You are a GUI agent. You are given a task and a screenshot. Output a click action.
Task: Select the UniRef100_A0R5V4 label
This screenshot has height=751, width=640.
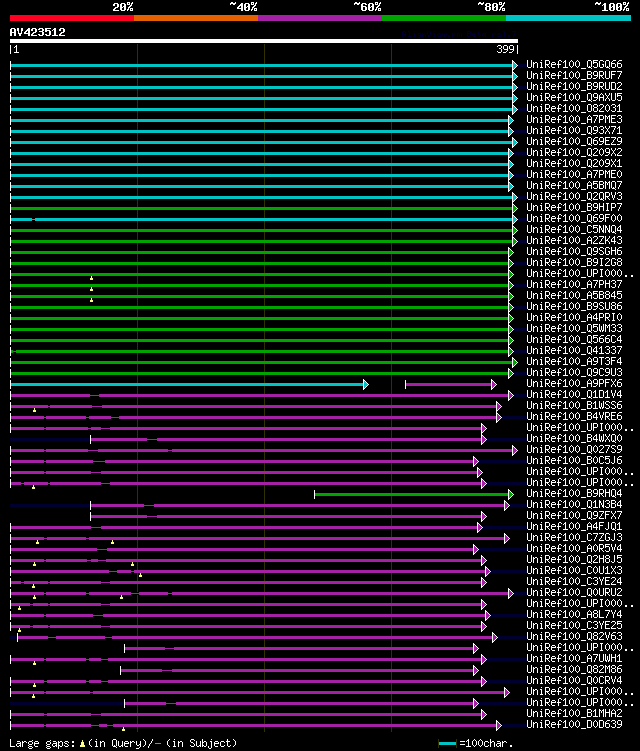574,548
